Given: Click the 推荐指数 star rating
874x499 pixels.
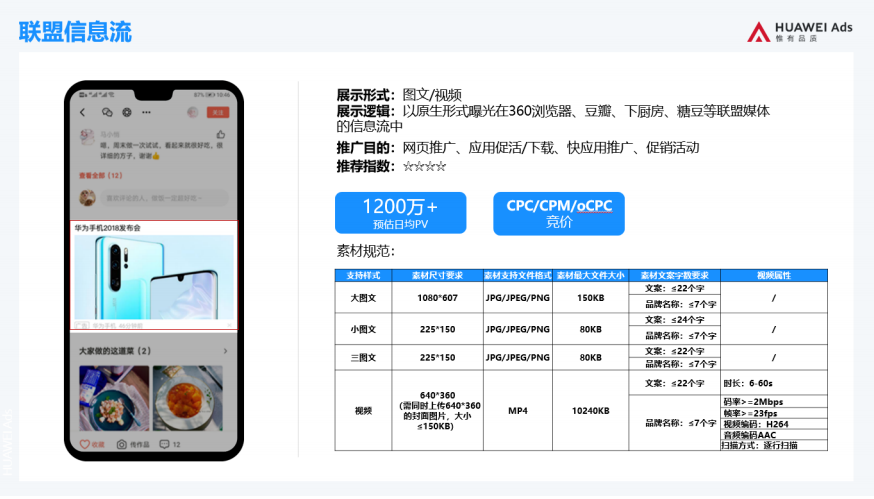Looking at the screenshot, I should [x=425, y=166].
